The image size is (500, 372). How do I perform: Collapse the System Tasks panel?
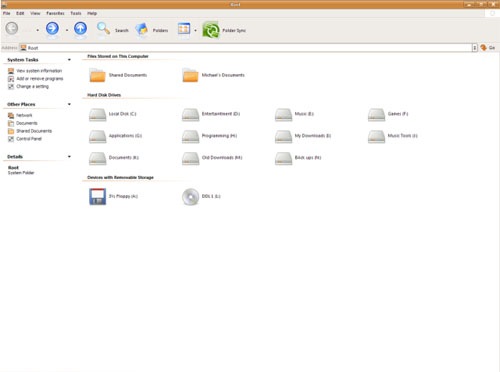click(x=69, y=60)
